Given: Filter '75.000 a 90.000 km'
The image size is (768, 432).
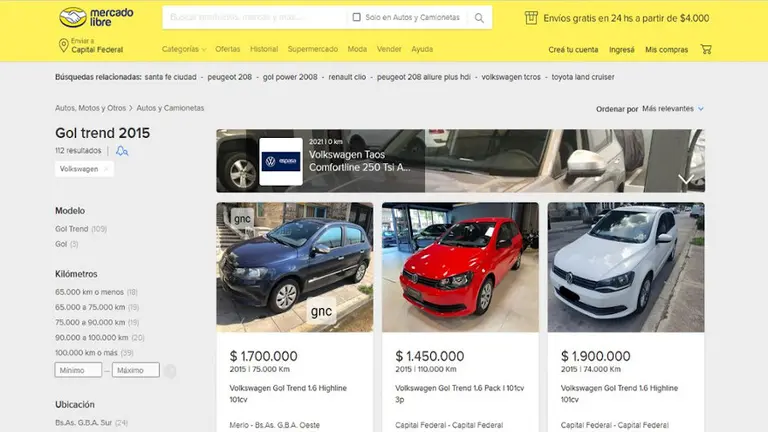Looking at the screenshot, I should click(x=90, y=322).
